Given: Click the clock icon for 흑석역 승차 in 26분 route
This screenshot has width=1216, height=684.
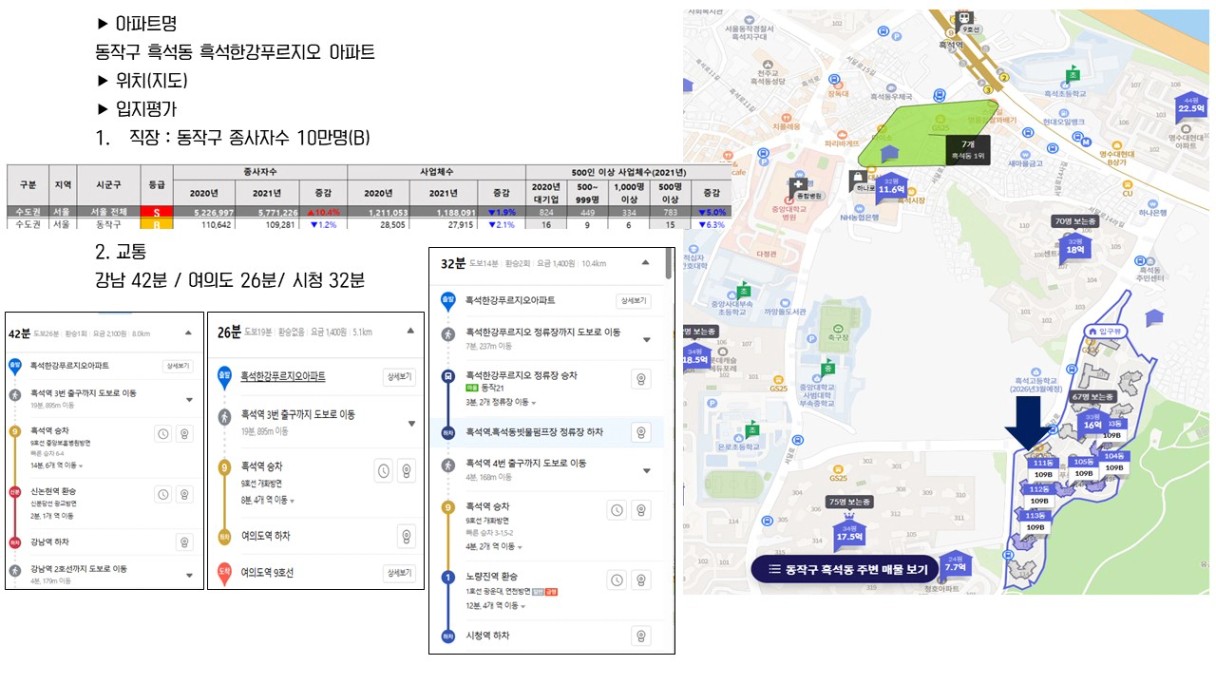Looking at the screenshot, I should (x=384, y=471).
